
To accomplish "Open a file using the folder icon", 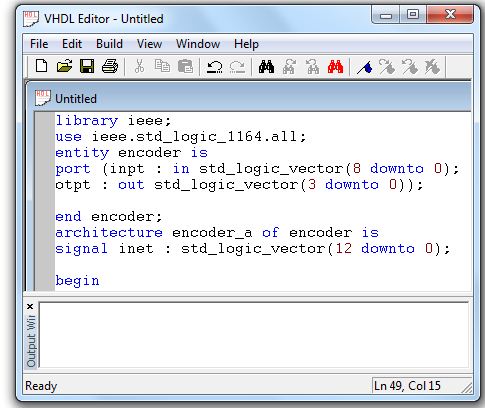I will (x=64, y=66).
